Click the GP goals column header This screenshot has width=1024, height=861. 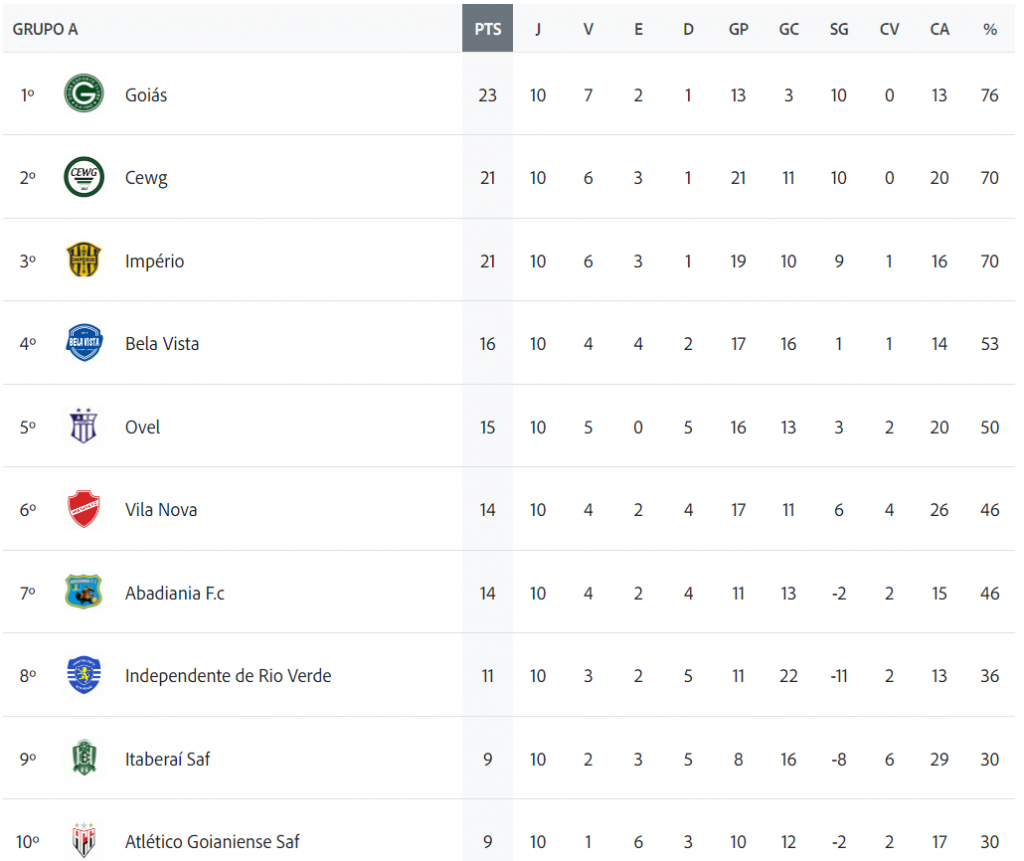(x=738, y=29)
